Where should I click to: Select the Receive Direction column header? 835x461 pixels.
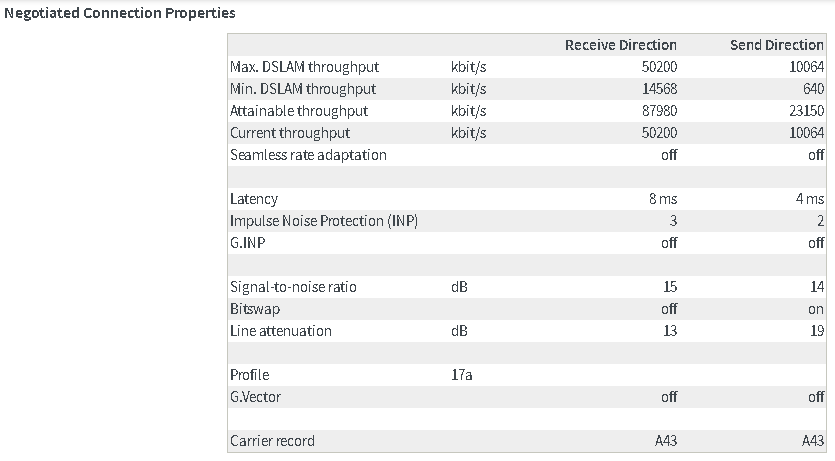620,45
